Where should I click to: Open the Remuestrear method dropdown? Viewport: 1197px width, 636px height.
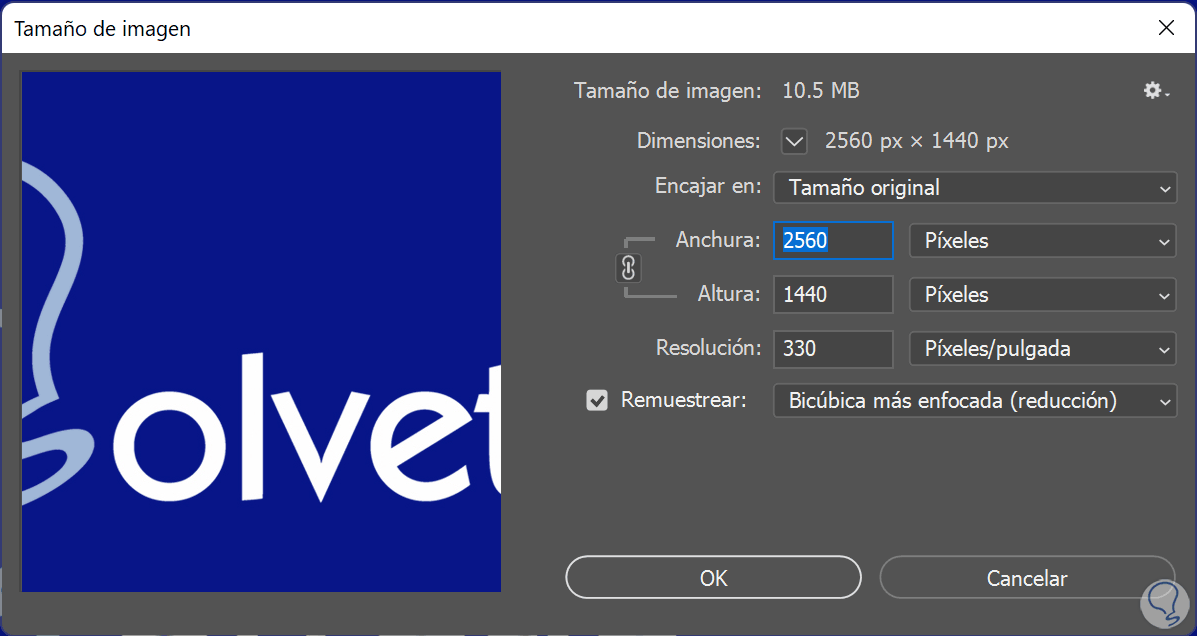pyautogui.click(x=975, y=401)
